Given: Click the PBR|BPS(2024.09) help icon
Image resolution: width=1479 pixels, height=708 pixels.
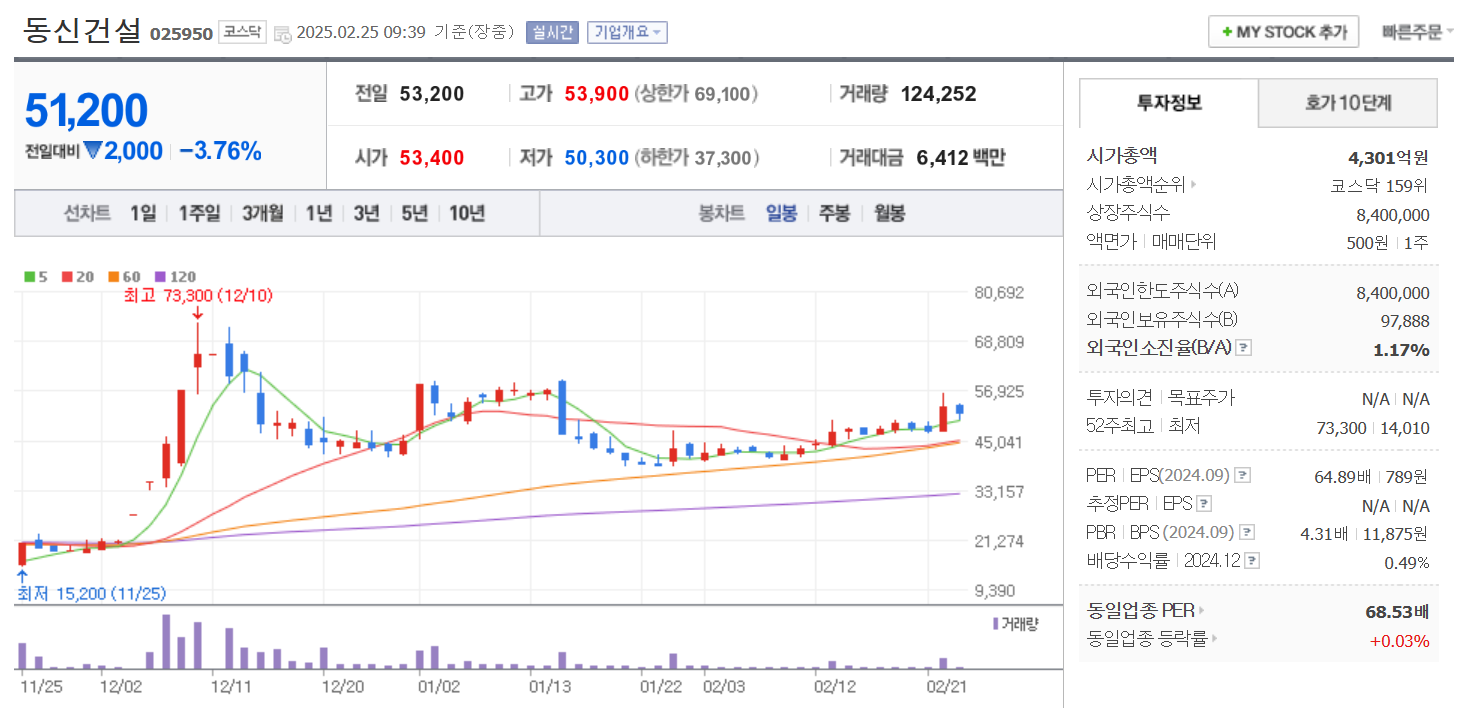Looking at the screenshot, I should [1245, 531].
